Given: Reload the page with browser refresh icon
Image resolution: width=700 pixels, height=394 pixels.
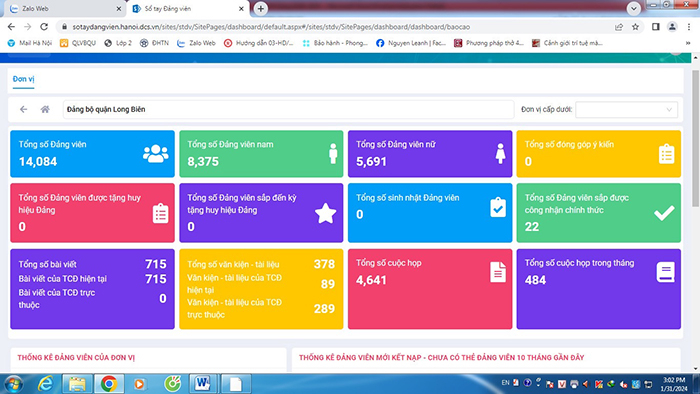Looking at the screenshot, I should tap(44, 27).
